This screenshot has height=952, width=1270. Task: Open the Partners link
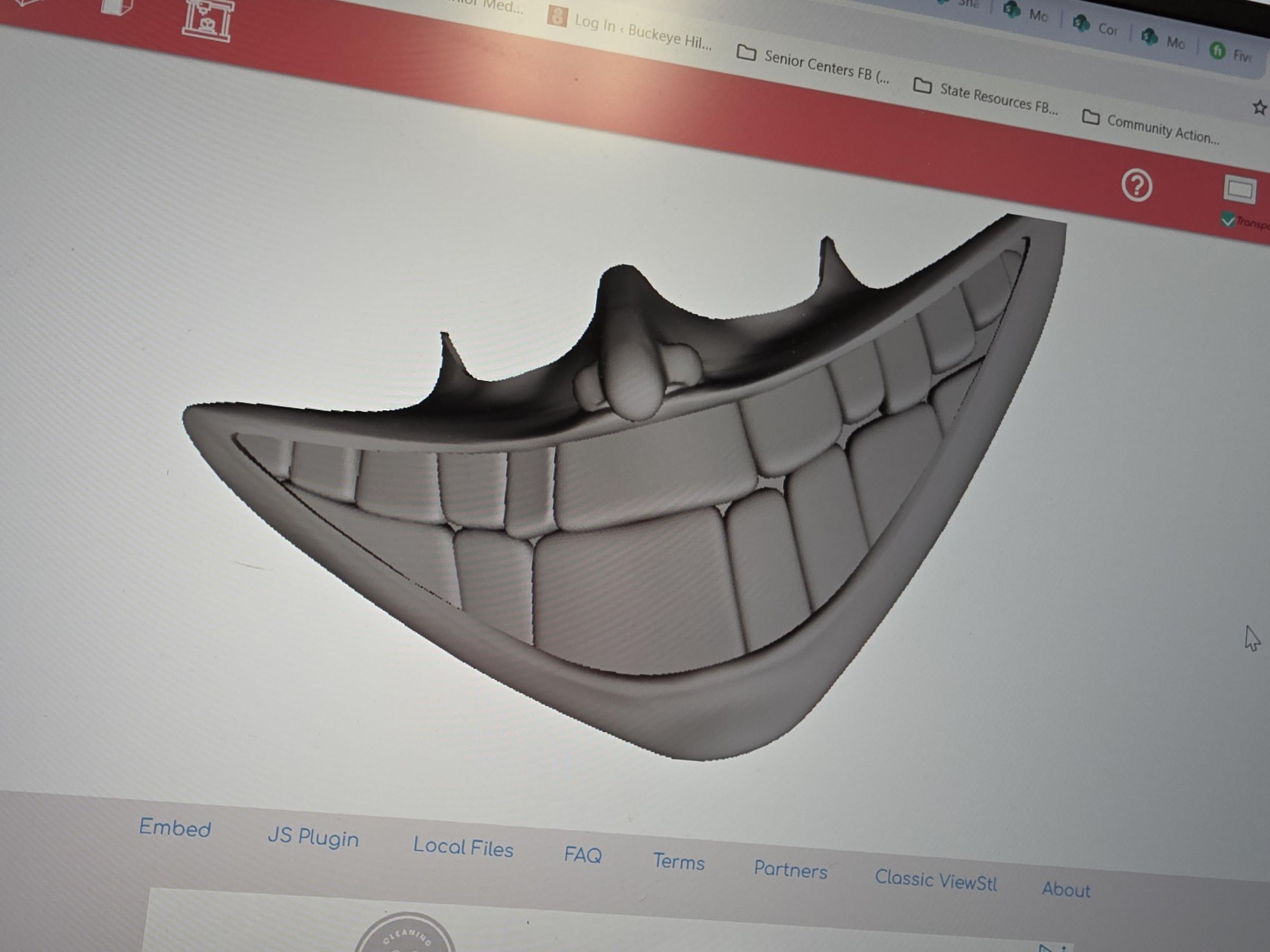[790, 869]
